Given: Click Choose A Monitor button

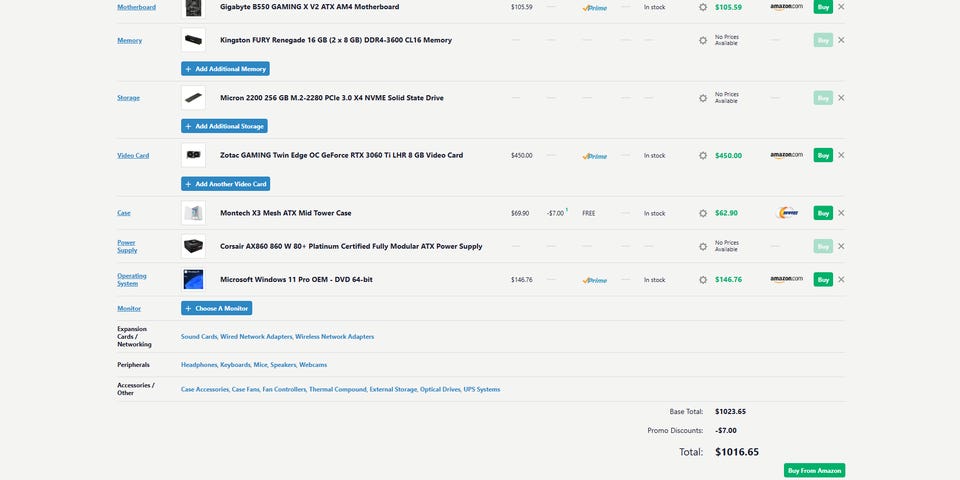Looking at the screenshot, I should point(217,309).
